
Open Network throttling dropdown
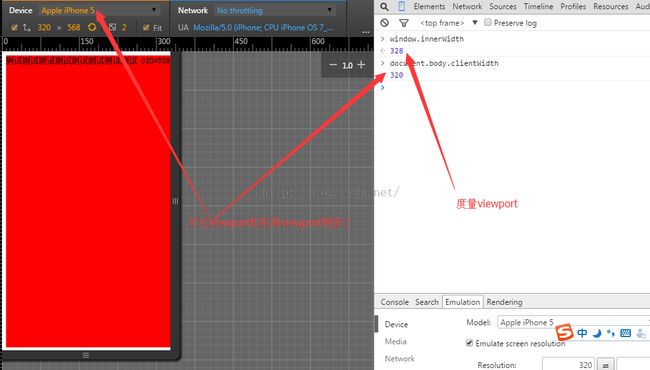tap(274, 10)
